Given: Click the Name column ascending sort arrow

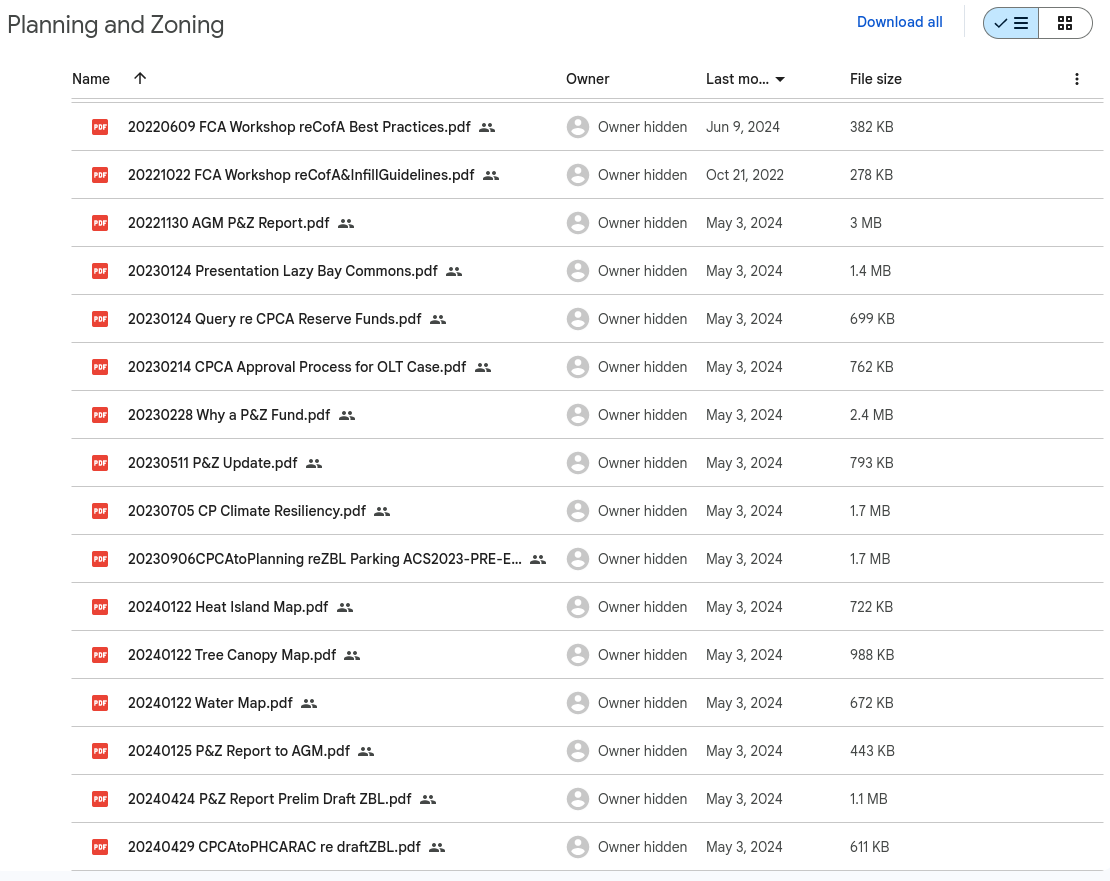Looking at the screenshot, I should coord(140,78).
